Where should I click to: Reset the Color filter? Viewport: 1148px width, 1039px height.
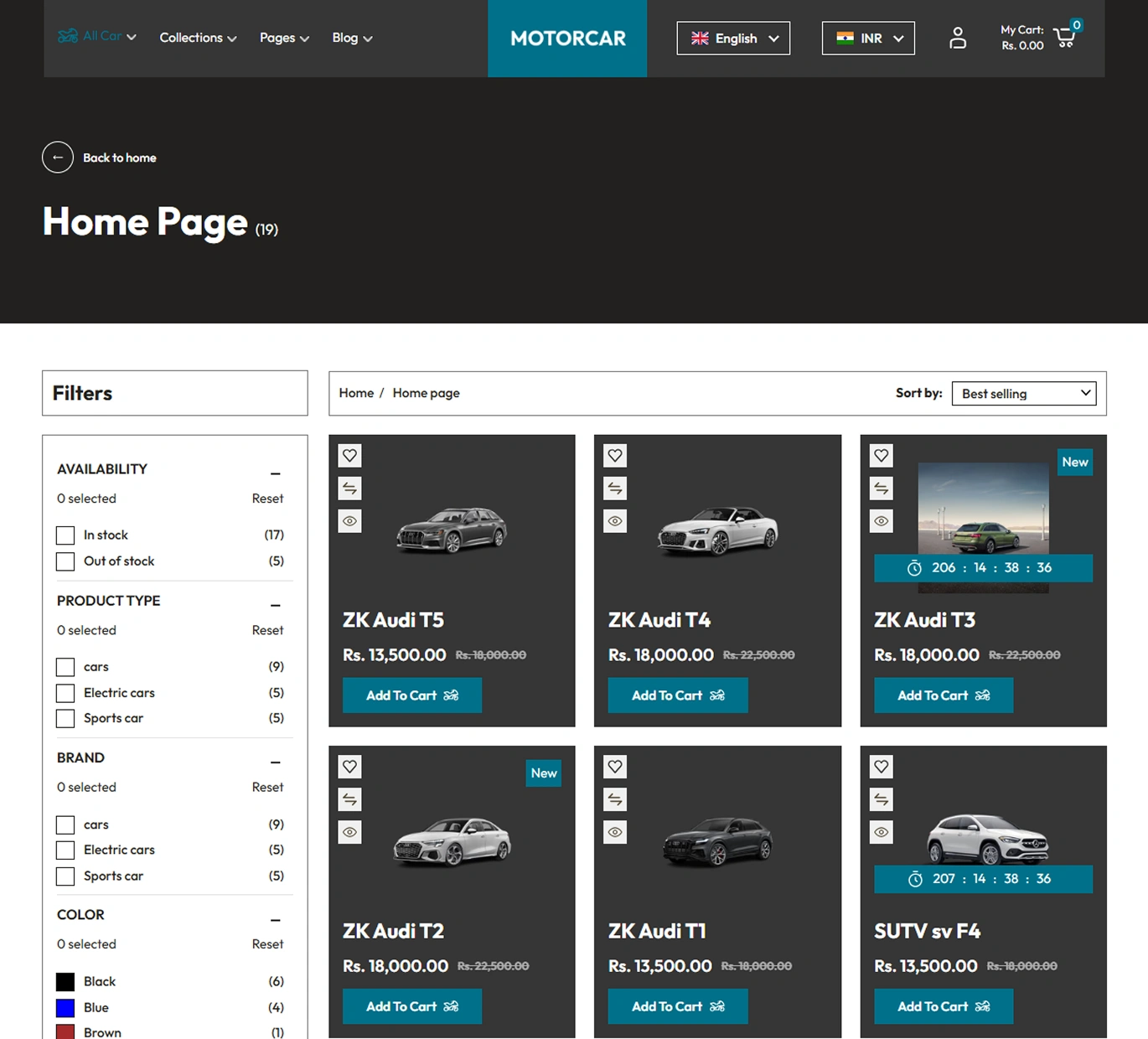(x=267, y=944)
